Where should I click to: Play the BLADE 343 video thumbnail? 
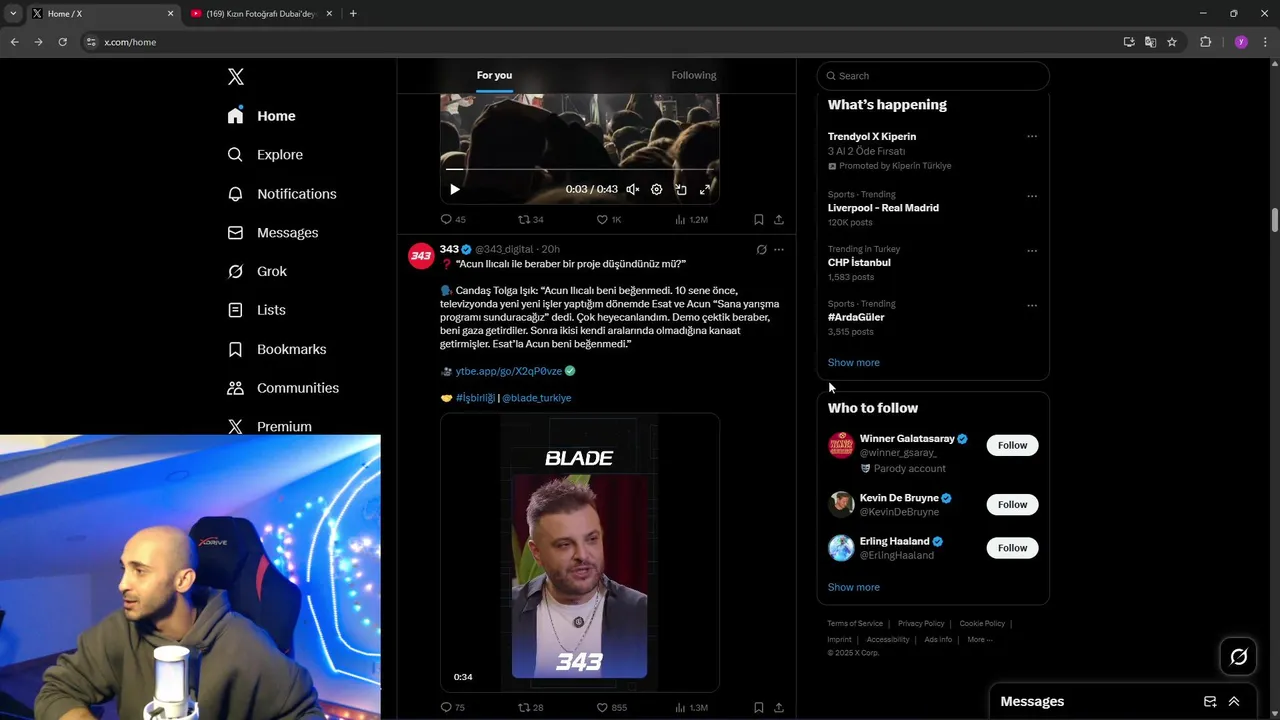(580, 553)
